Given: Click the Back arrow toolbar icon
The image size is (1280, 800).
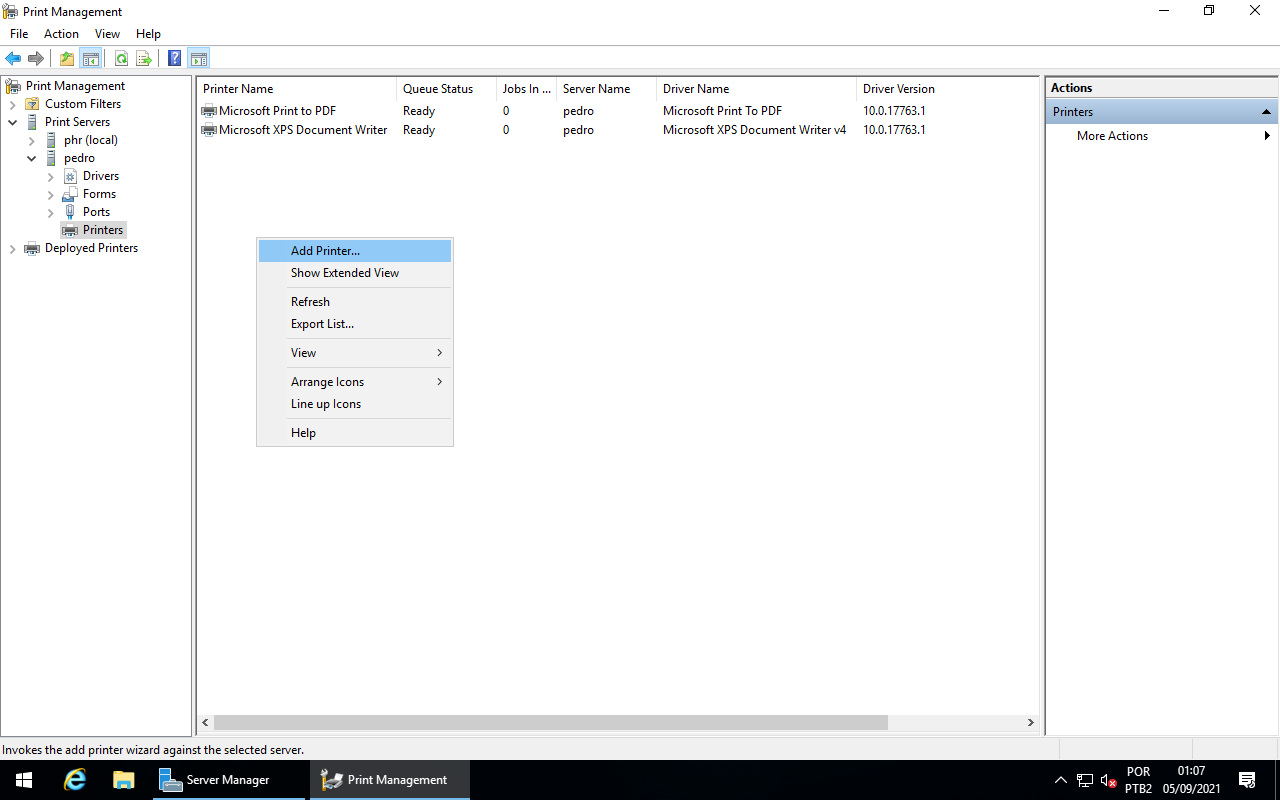Looking at the screenshot, I should pyautogui.click(x=13, y=58).
